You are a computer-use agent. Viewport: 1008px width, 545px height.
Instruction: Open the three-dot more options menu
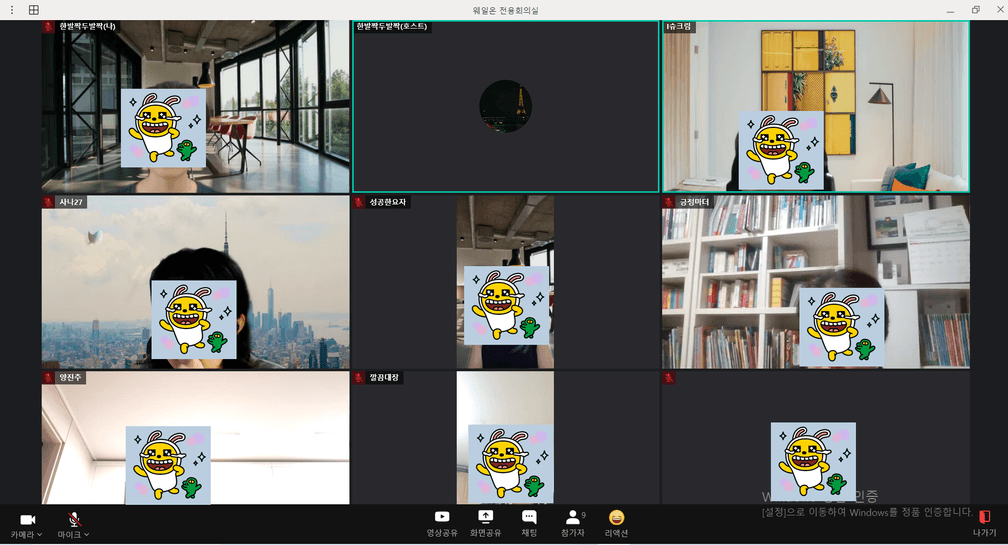click(x=12, y=10)
